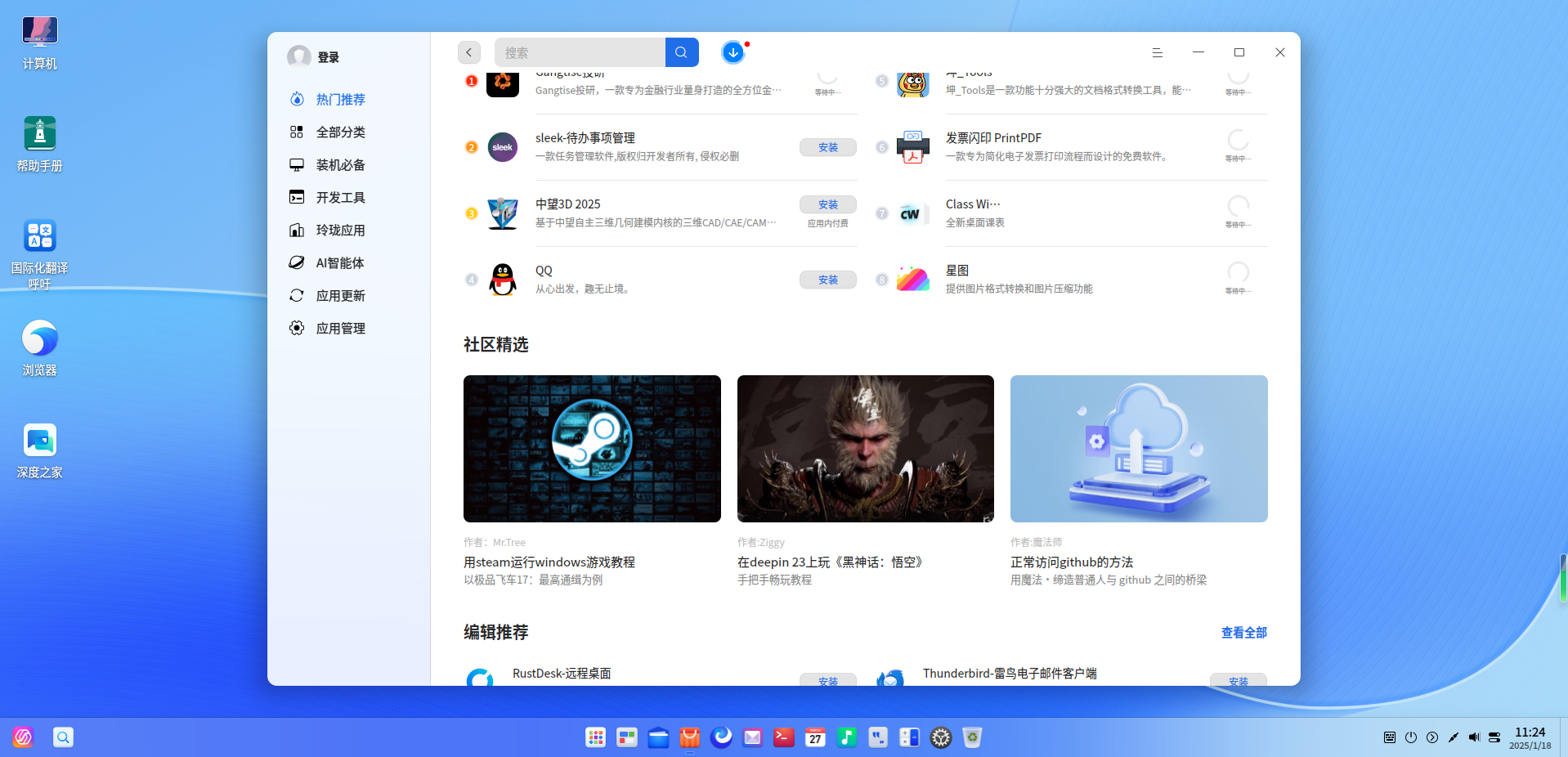Open 正常访问github的方法 article

pyautogui.click(x=1072, y=562)
